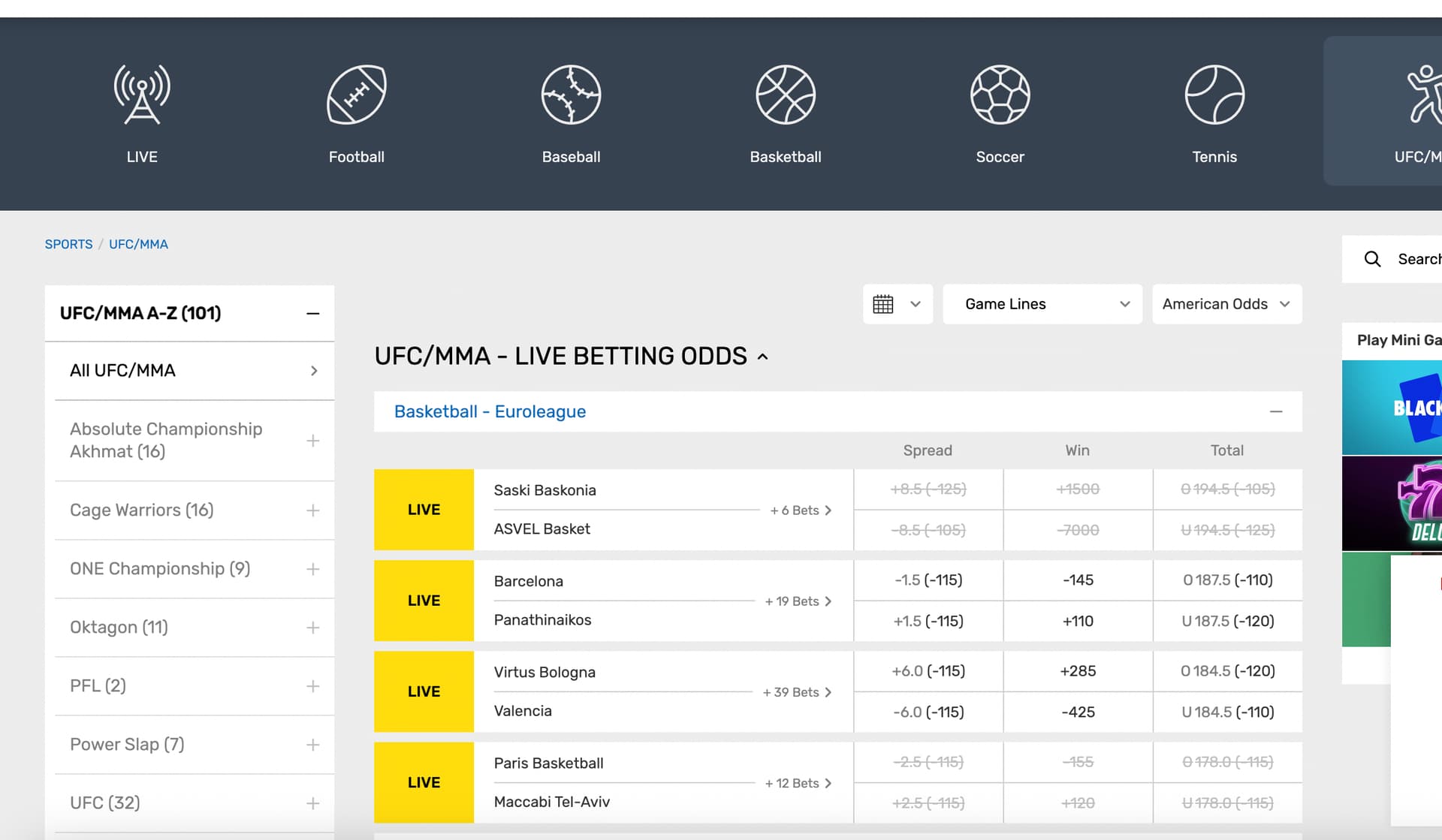The width and height of the screenshot is (1442, 840).
Task: Open +39 Bets for Virtus Bologna
Action: tap(797, 692)
